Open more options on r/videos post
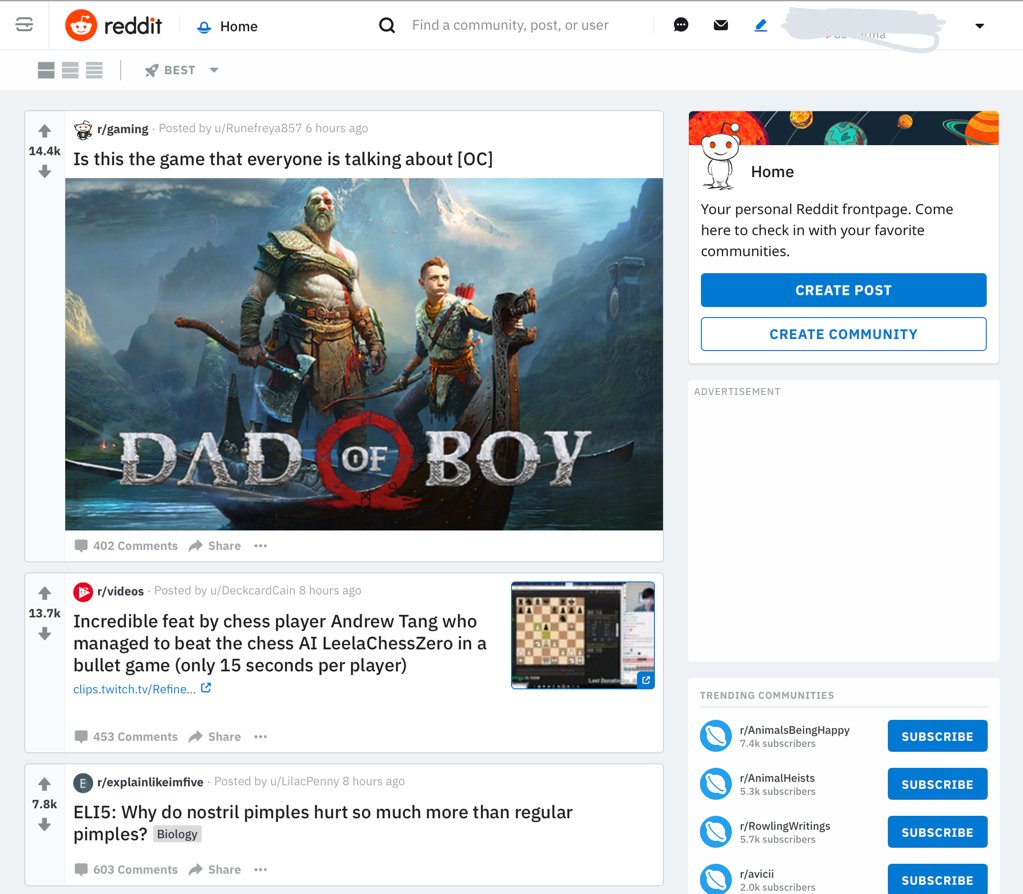 260,737
